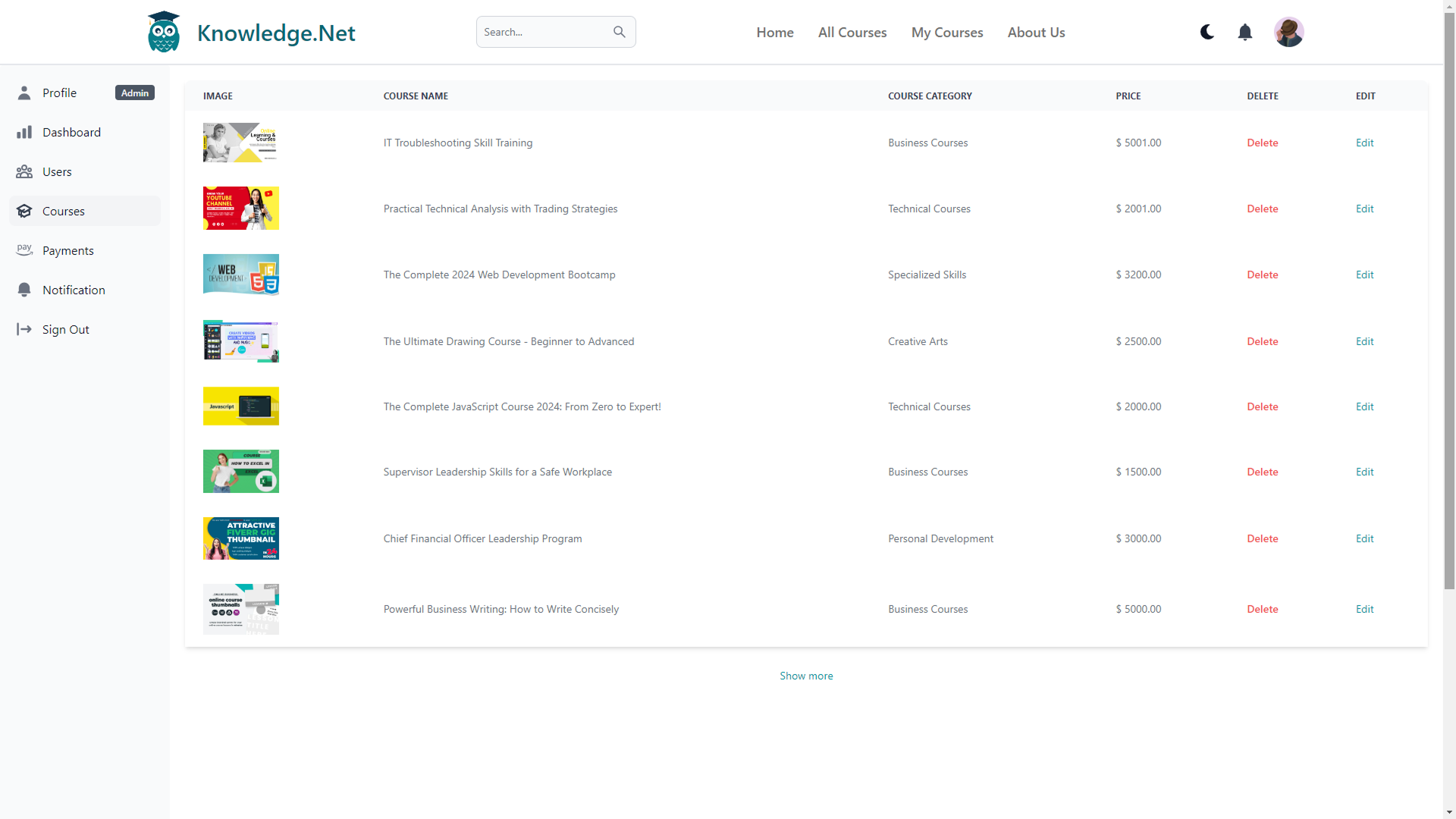This screenshot has height=819, width=1456.
Task: Click the Knowledge.Net owl logo
Action: click(x=163, y=31)
